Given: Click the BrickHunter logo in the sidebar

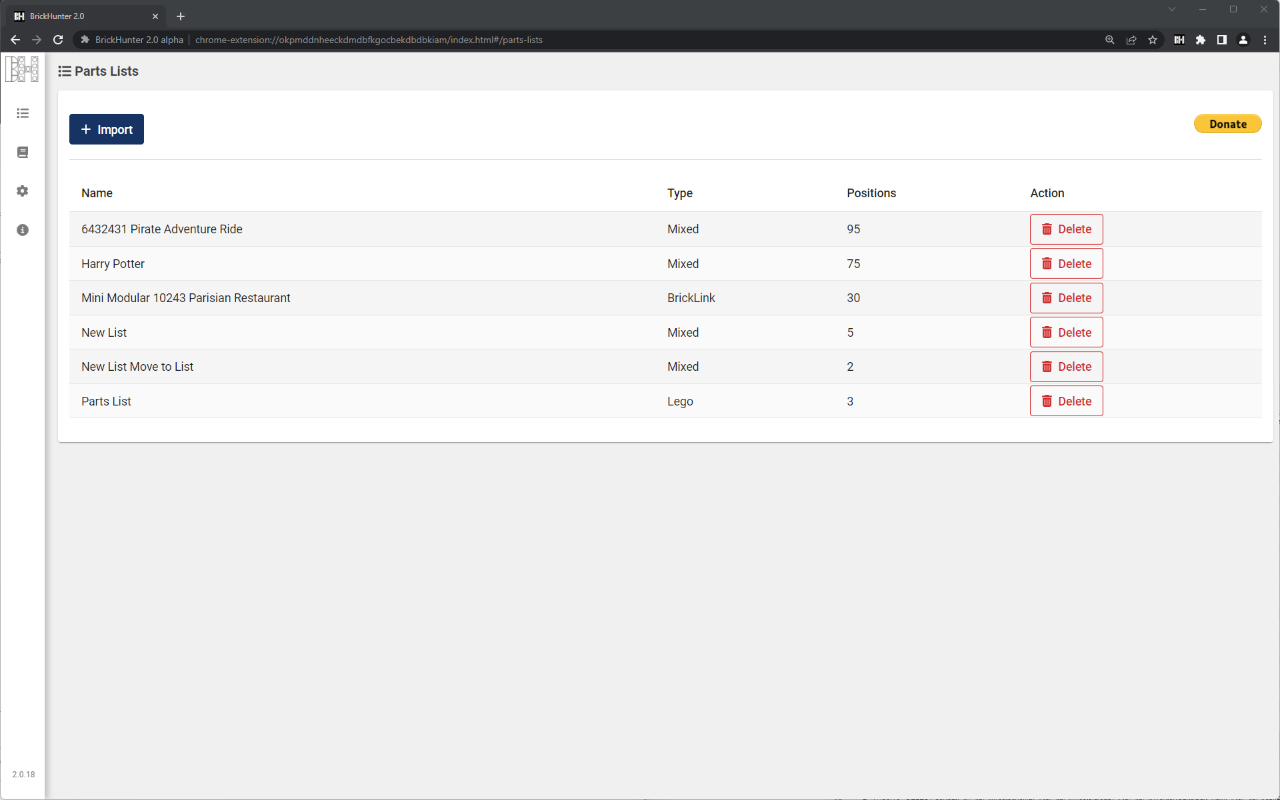Looking at the screenshot, I should pos(22,69).
